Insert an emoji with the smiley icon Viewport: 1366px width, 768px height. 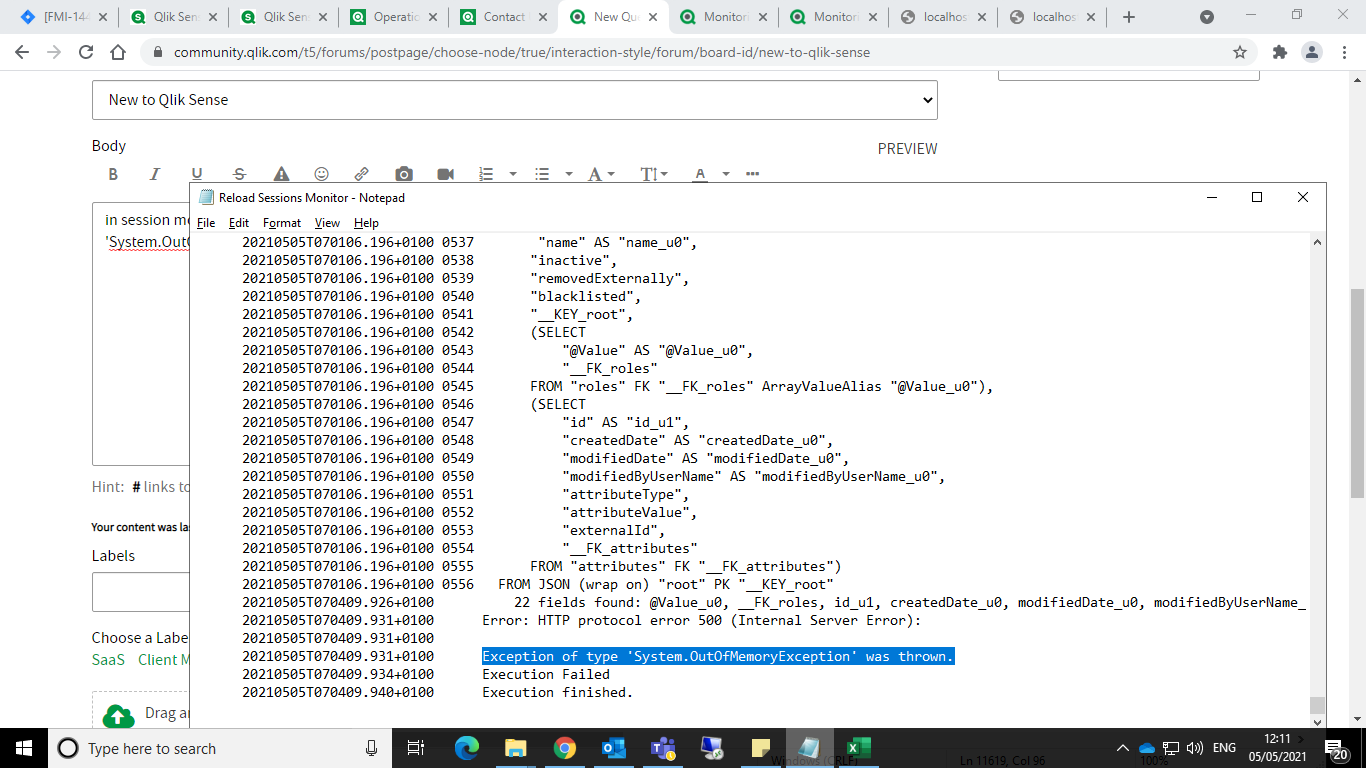pyautogui.click(x=321, y=174)
